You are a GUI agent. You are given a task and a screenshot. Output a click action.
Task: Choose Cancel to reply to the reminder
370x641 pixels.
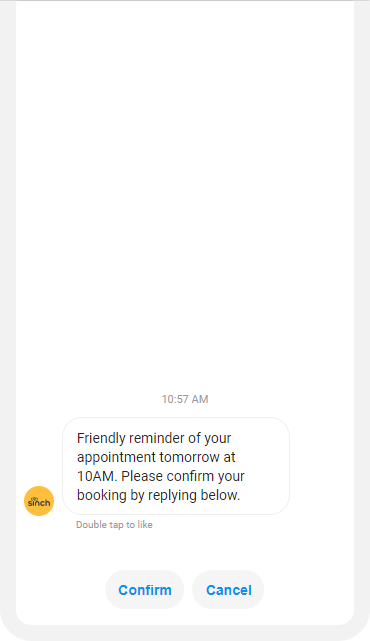[x=229, y=589]
